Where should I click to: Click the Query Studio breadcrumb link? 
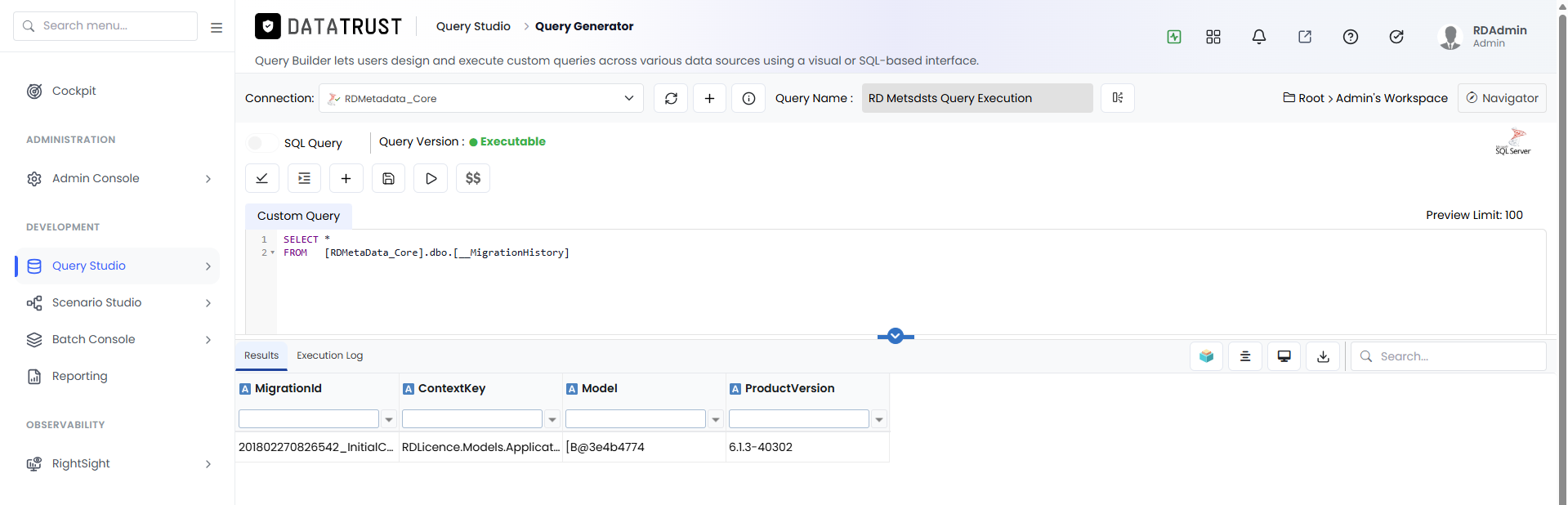pos(473,26)
